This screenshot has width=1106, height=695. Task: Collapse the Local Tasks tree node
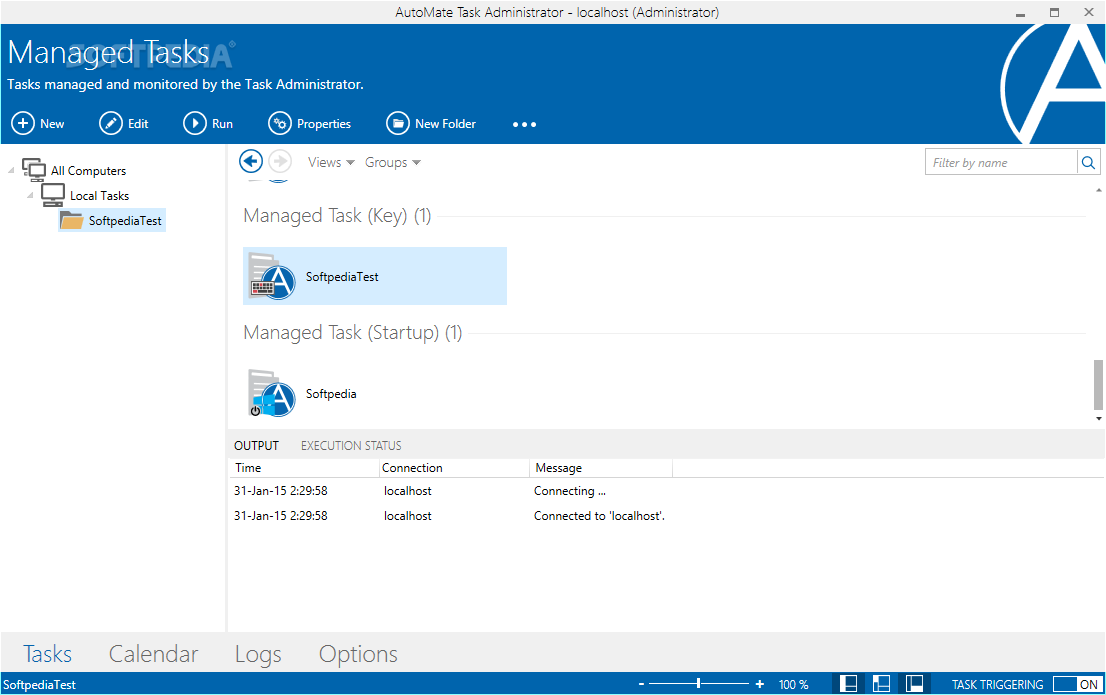(30, 195)
